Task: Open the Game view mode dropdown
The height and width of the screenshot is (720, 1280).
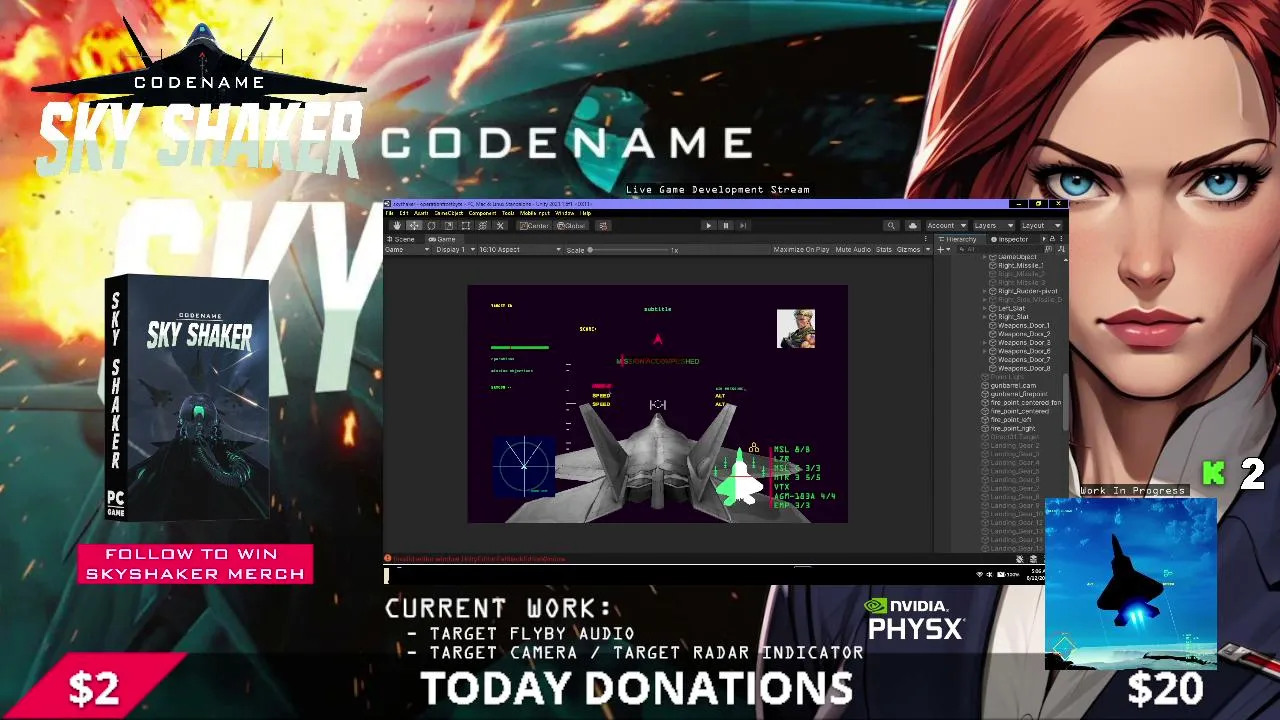Action: [x=408, y=249]
